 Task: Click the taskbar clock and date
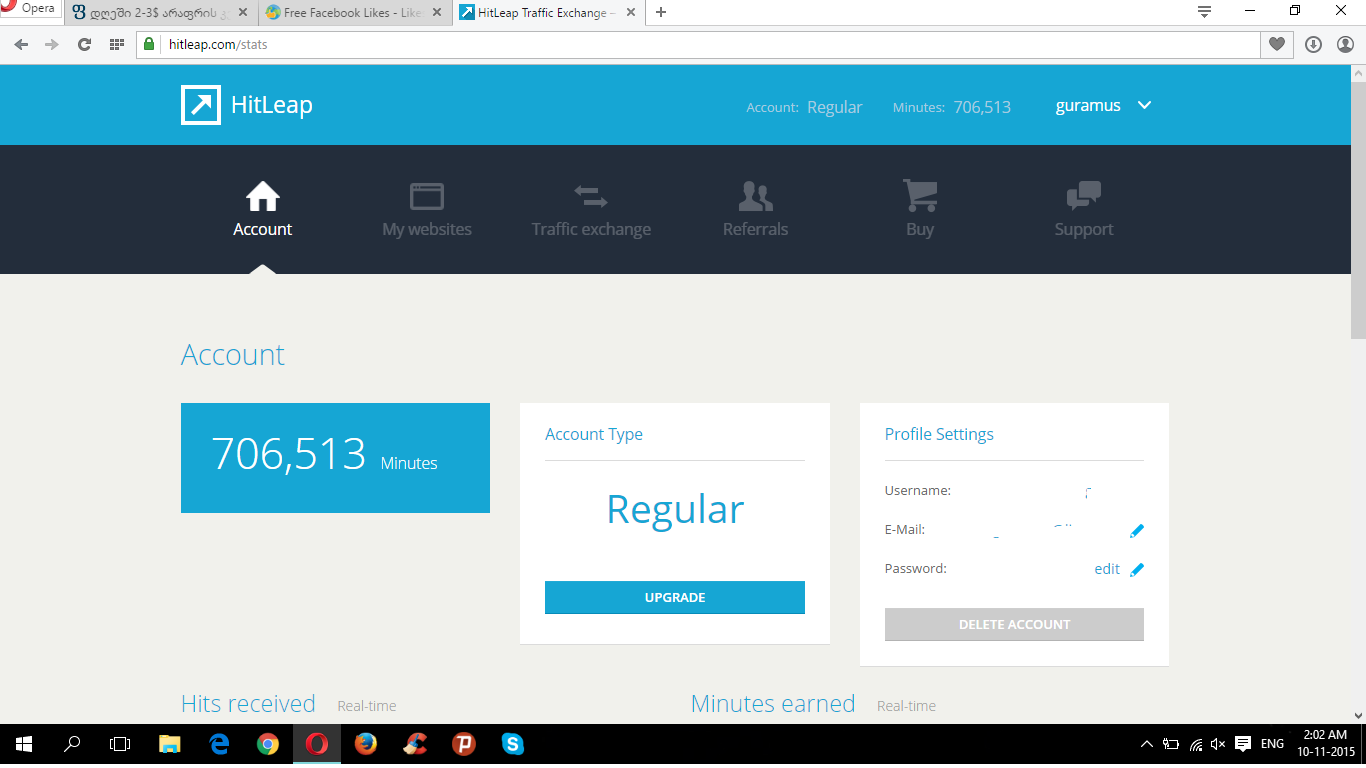(x=1326, y=743)
